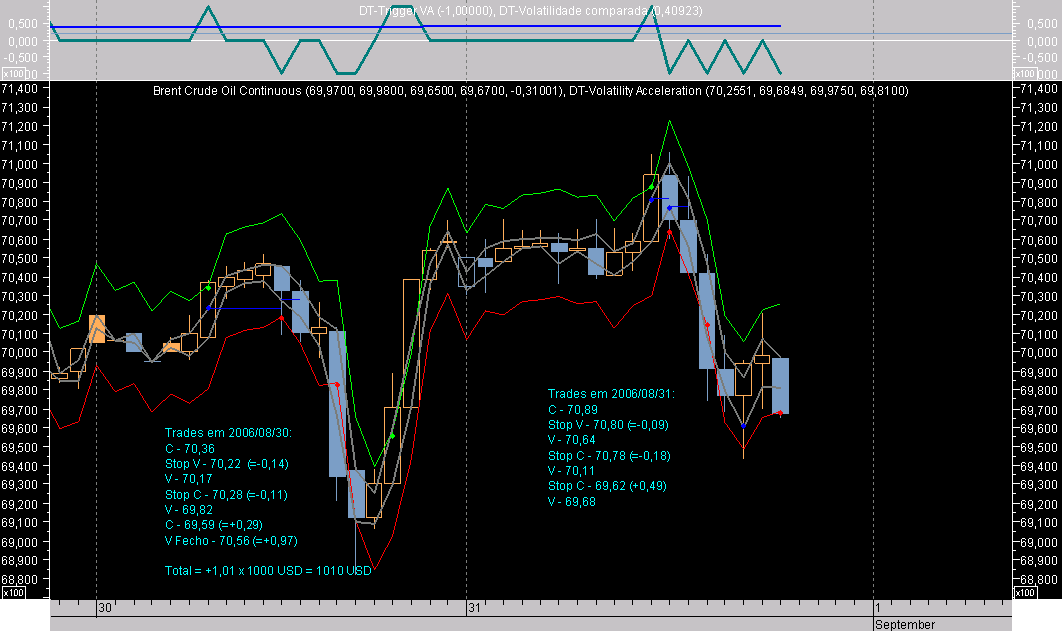Click the x100 icon beside the left price scale
Image resolution: width=1062 pixels, height=631 pixels.
pyautogui.click(x=13, y=592)
